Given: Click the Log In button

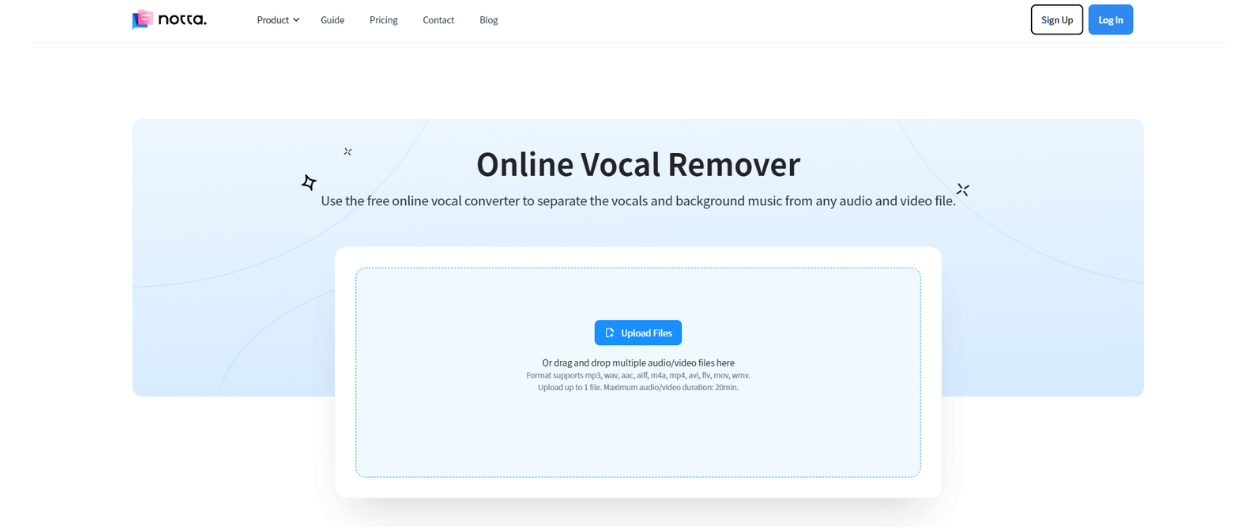Looking at the screenshot, I should (x=1110, y=20).
